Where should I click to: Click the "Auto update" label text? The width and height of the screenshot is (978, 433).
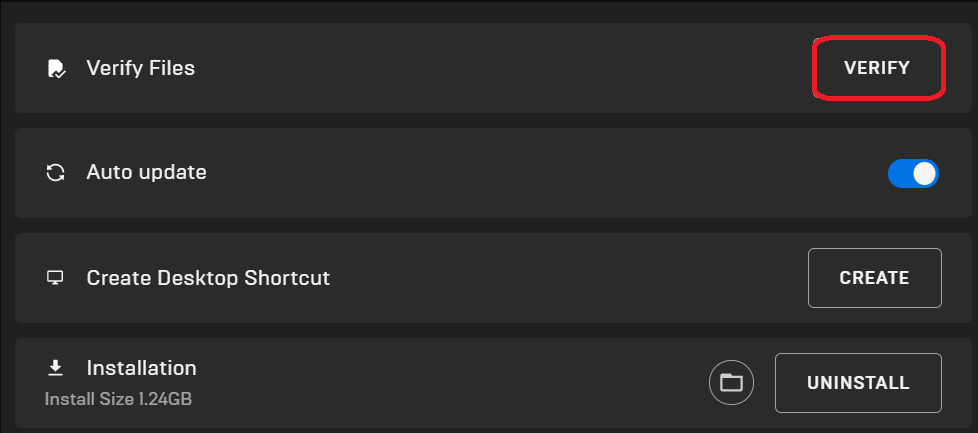pyautogui.click(x=146, y=173)
